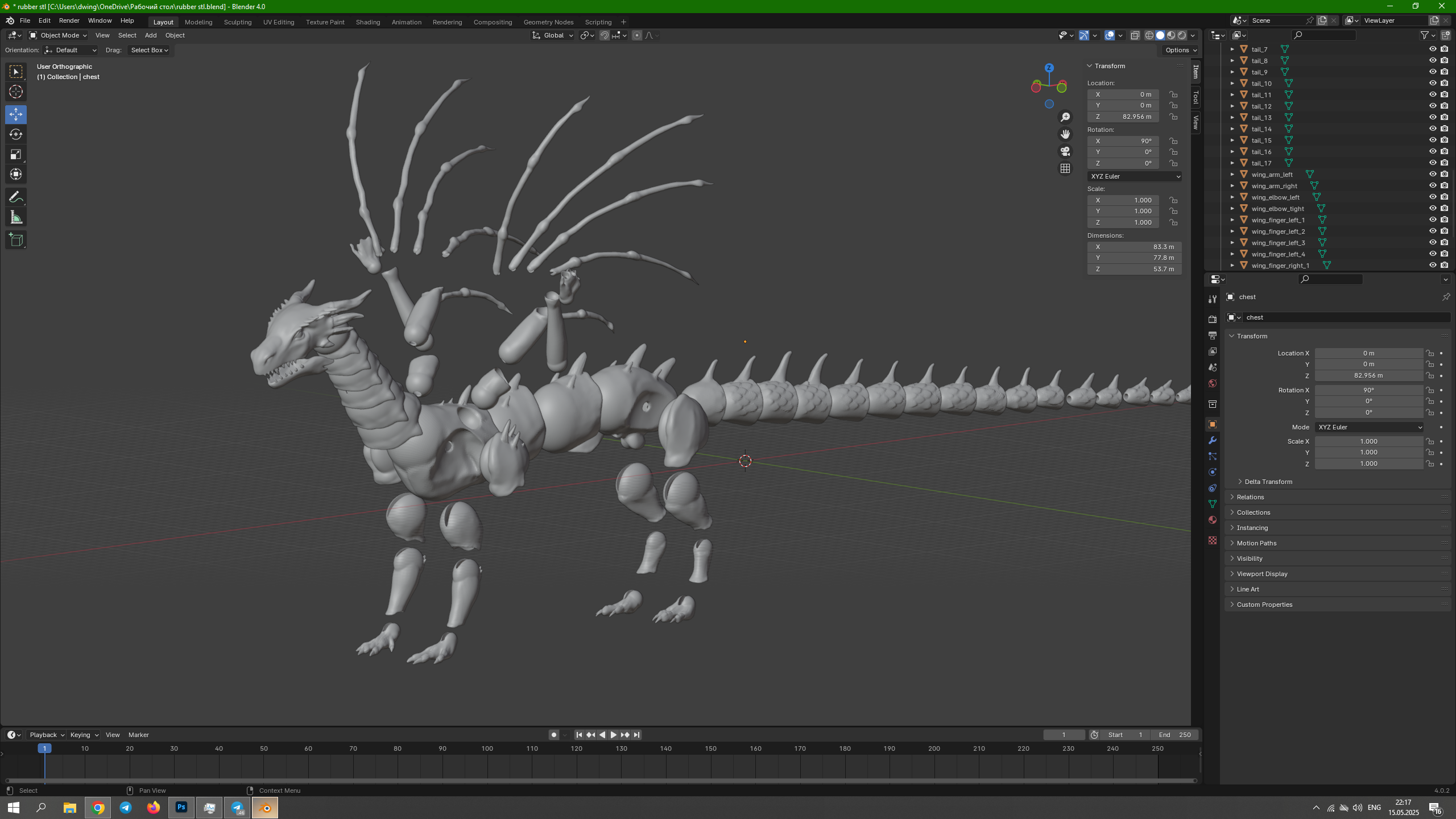Switch to orthographic/perspective grid view icon

click(1065, 169)
